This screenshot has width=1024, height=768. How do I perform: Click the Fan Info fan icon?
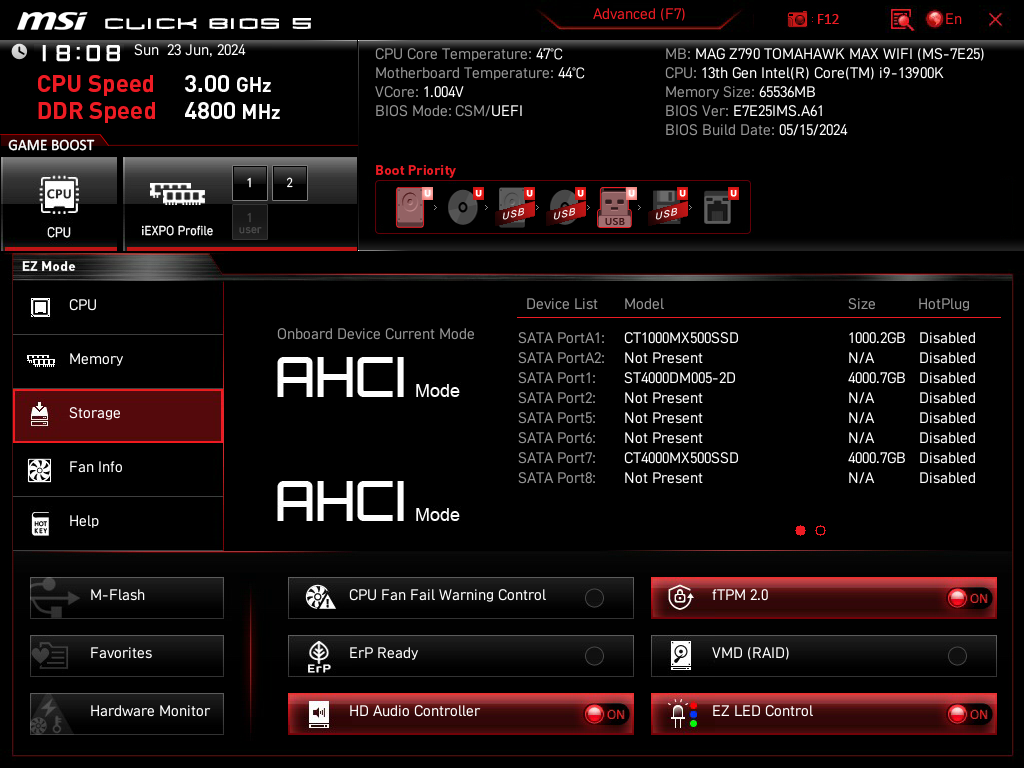pos(40,468)
